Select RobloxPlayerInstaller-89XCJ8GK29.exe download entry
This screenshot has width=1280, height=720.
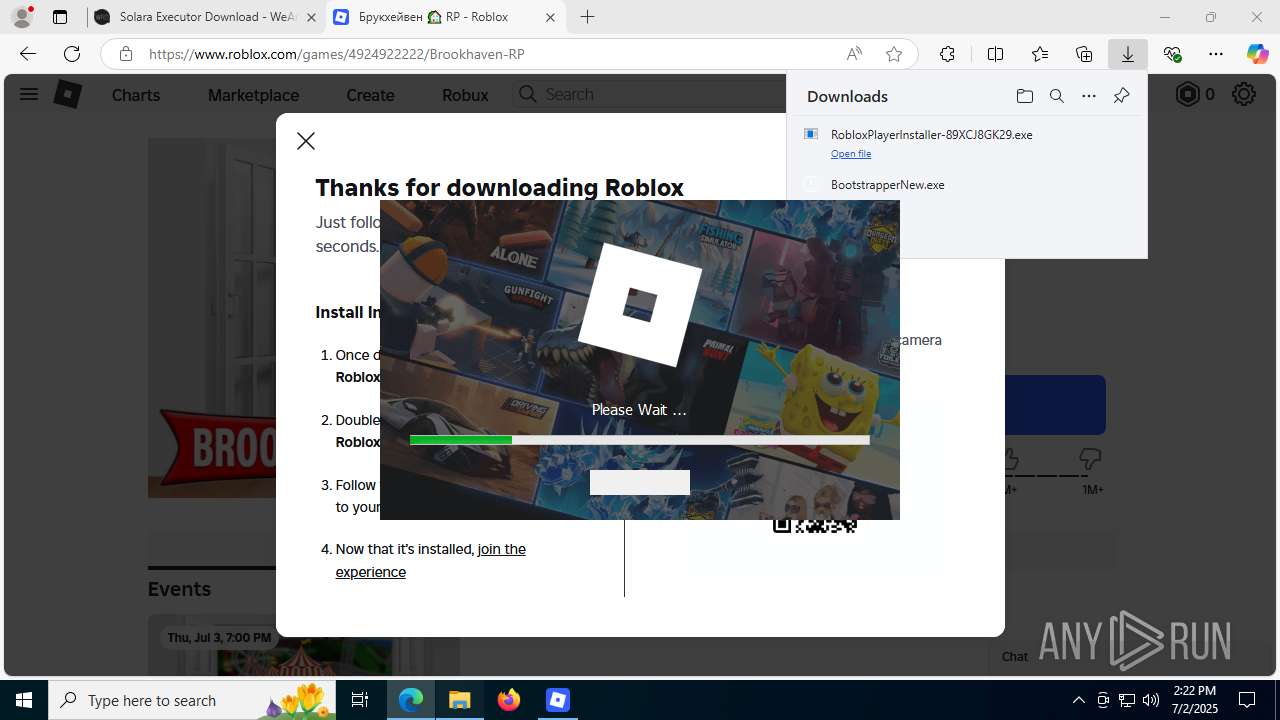pyautogui.click(x=966, y=143)
